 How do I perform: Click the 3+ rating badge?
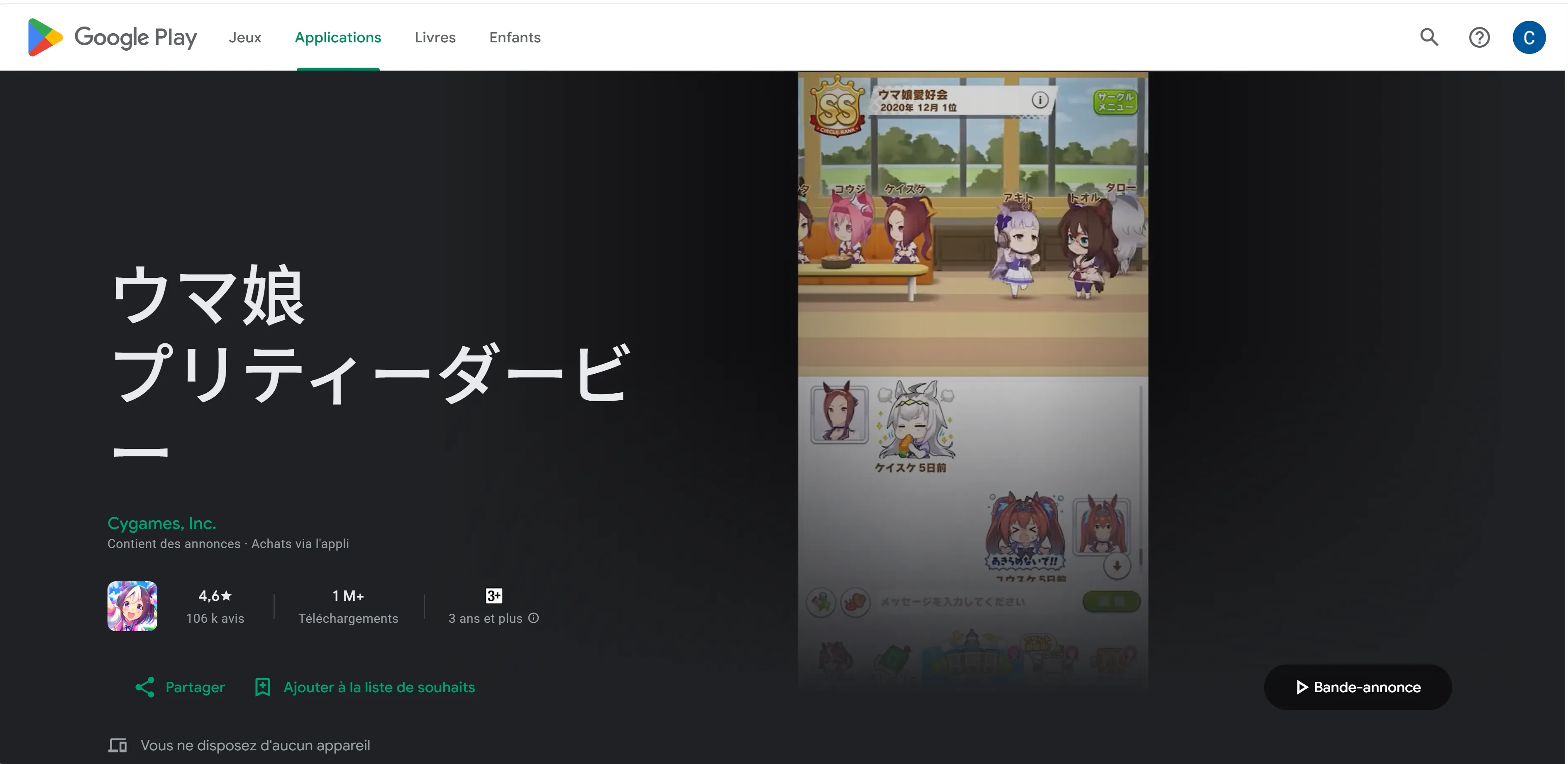point(493,595)
